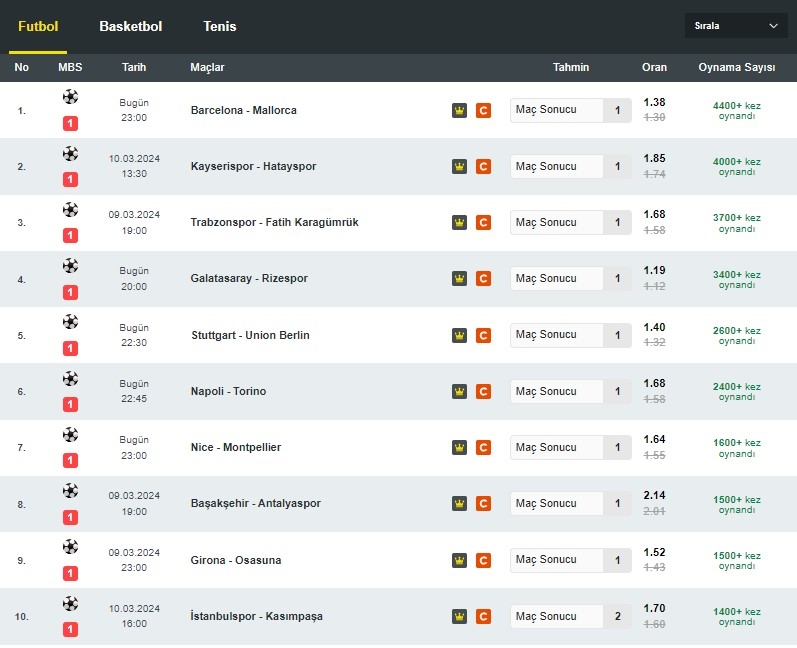This screenshot has height=648, width=797.
Task: Click the crown icon for Napoli - Torino
Action: click(x=459, y=391)
